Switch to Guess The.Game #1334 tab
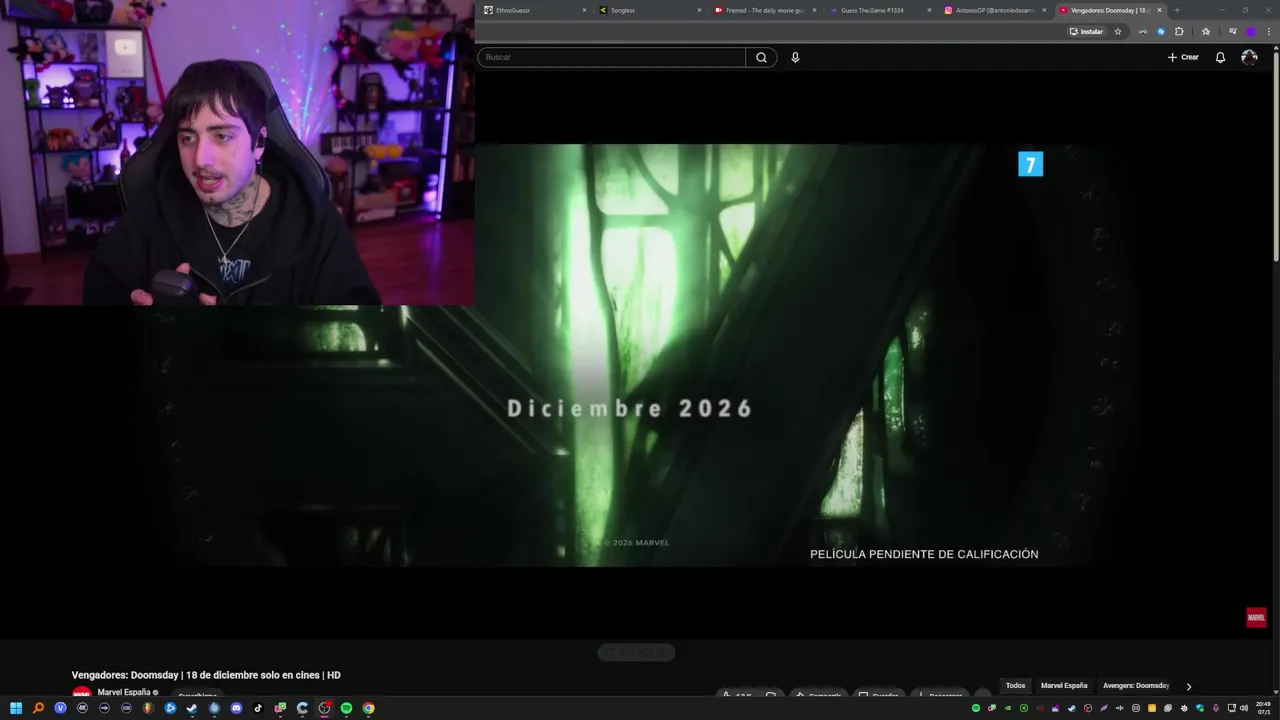The image size is (1280, 720). [x=879, y=10]
